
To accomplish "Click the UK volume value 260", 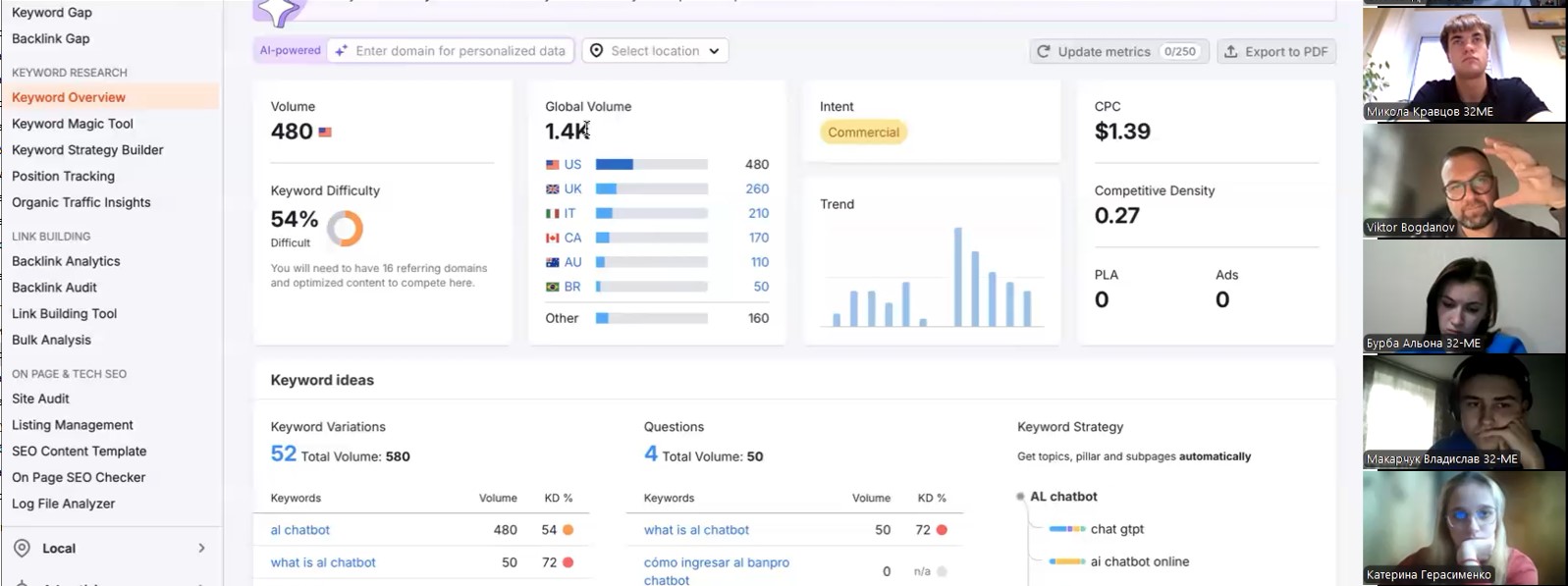I will coord(757,189).
